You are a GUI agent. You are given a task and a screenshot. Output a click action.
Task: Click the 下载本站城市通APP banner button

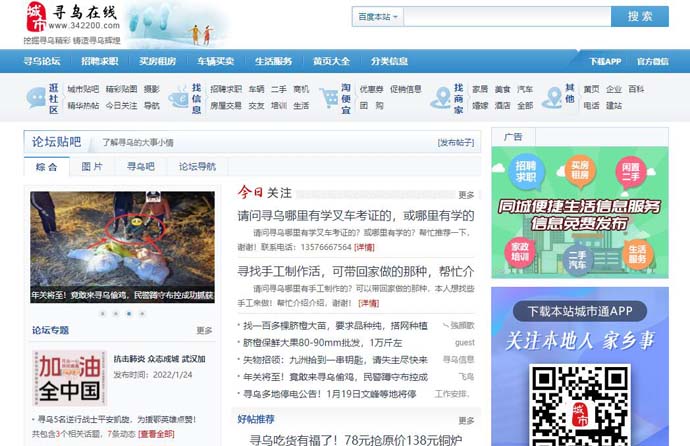pos(580,311)
